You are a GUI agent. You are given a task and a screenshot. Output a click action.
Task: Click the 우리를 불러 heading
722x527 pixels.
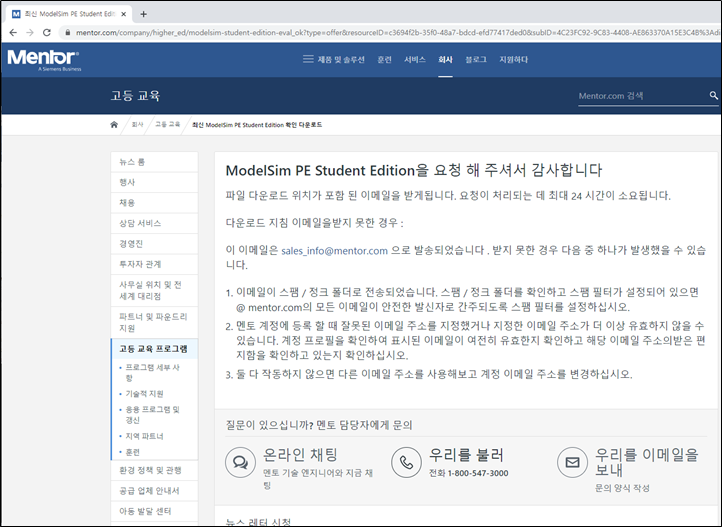466,455
